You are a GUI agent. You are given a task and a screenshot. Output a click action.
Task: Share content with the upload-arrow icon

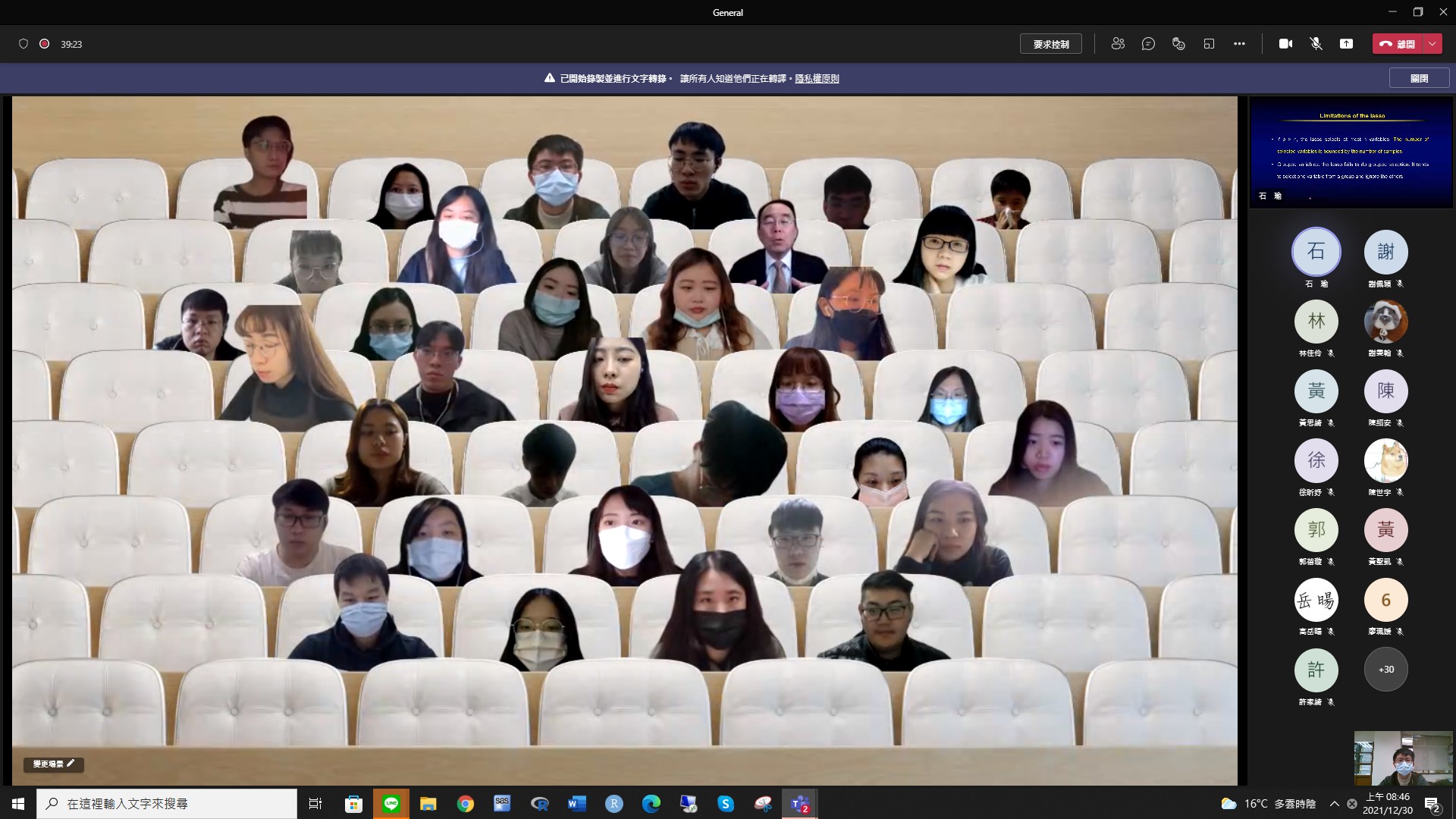click(x=1346, y=44)
